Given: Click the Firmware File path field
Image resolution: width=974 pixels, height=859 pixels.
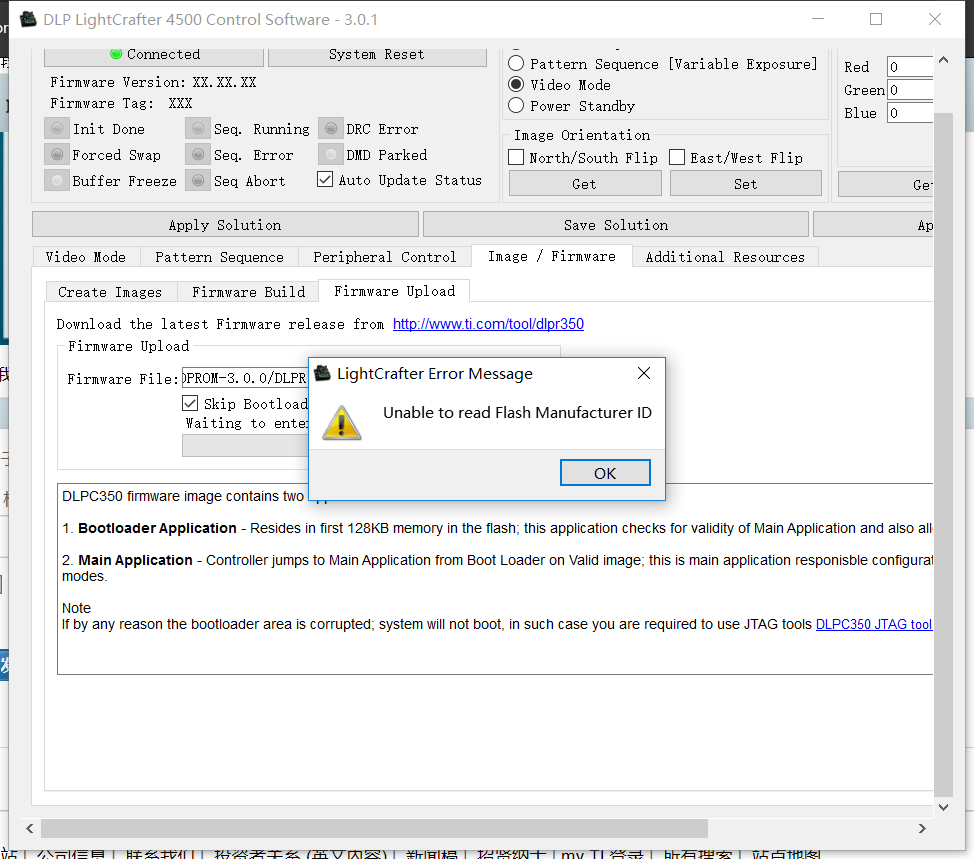Looking at the screenshot, I should [245, 378].
